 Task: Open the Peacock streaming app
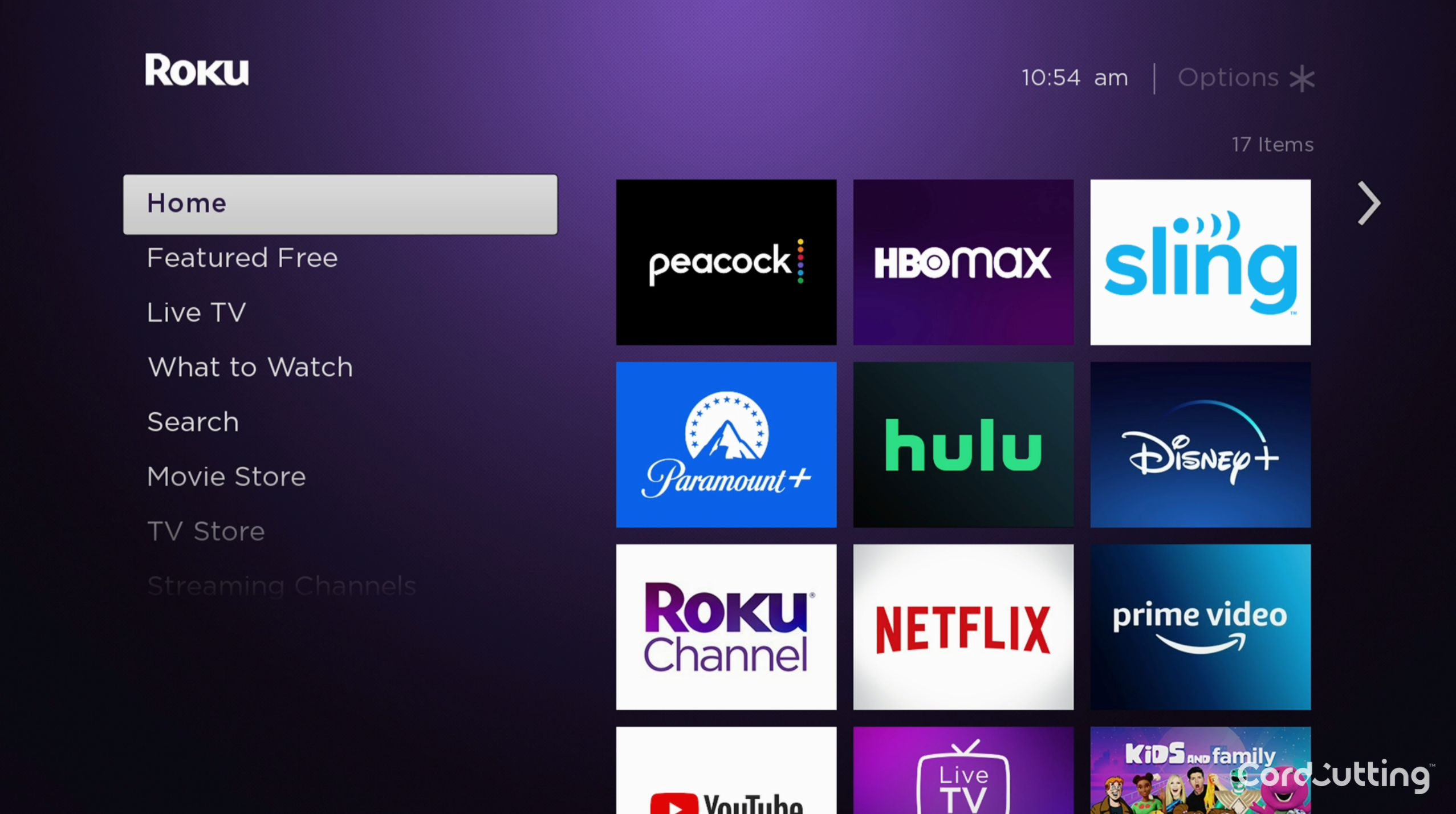[x=727, y=261]
